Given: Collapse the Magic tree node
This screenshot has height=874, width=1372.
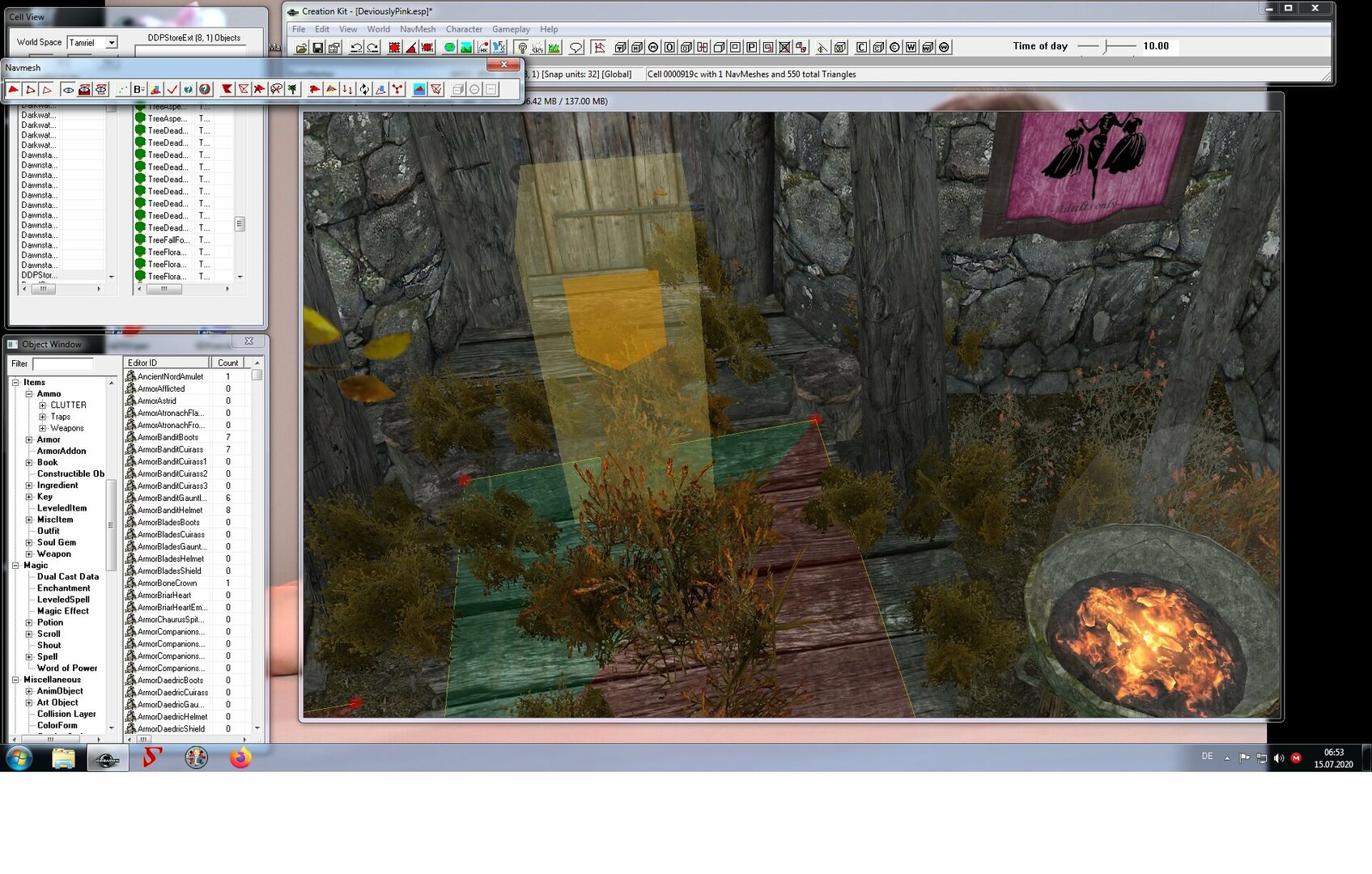Looking at the screenshot, I should pos(15,565).
